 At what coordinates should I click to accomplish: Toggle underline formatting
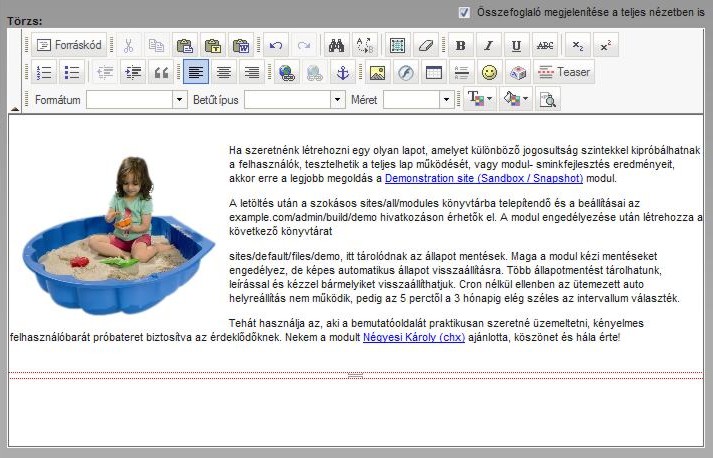tap(517, 45)
